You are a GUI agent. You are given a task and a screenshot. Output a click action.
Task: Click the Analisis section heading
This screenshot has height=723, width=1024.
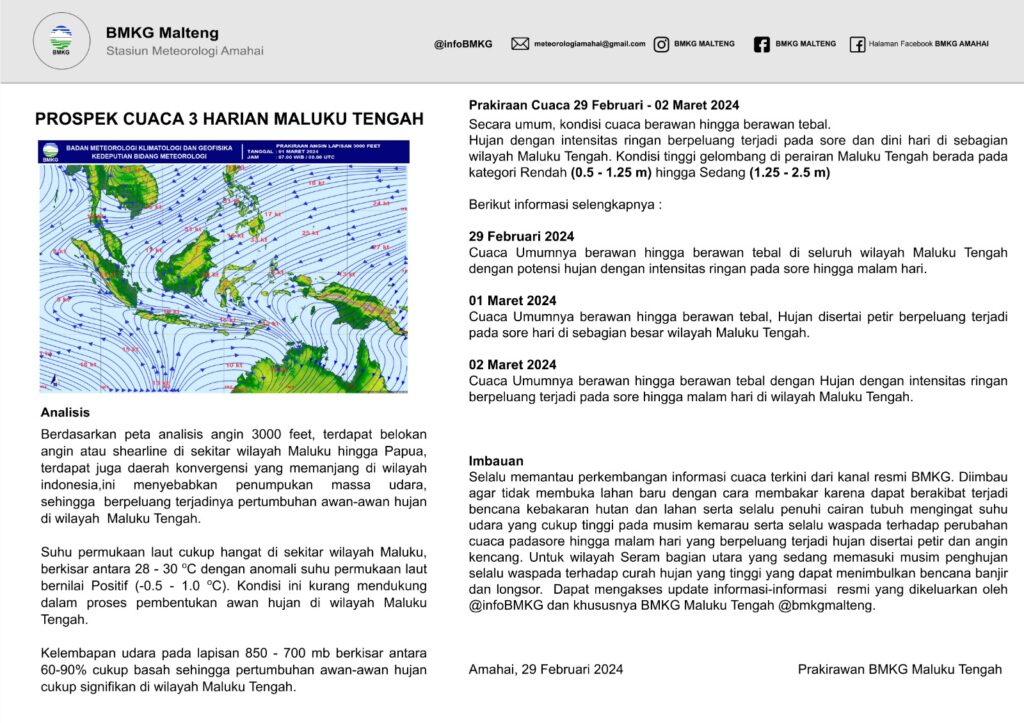[x=65, y=412]
